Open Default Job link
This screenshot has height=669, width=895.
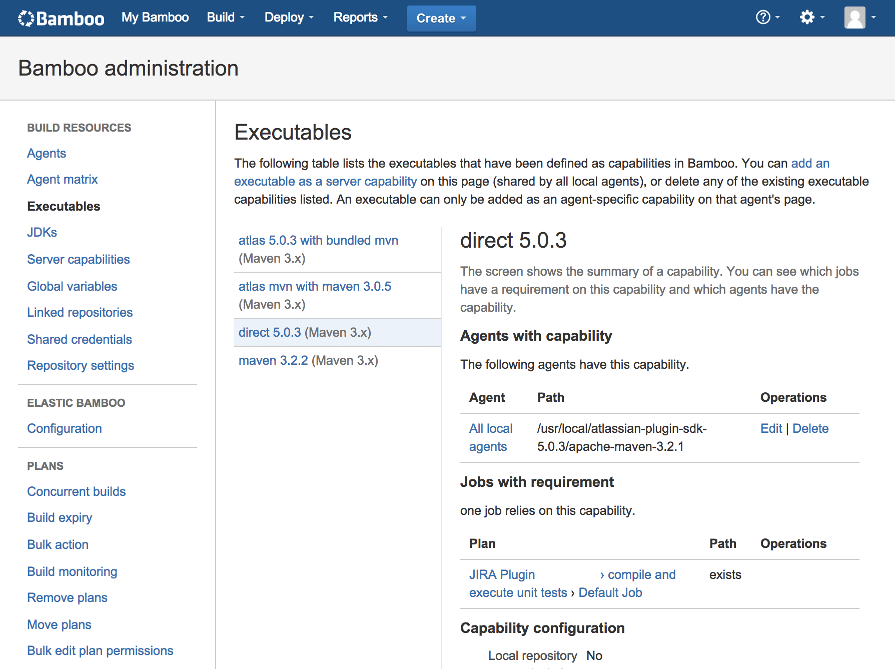[610, 593]
